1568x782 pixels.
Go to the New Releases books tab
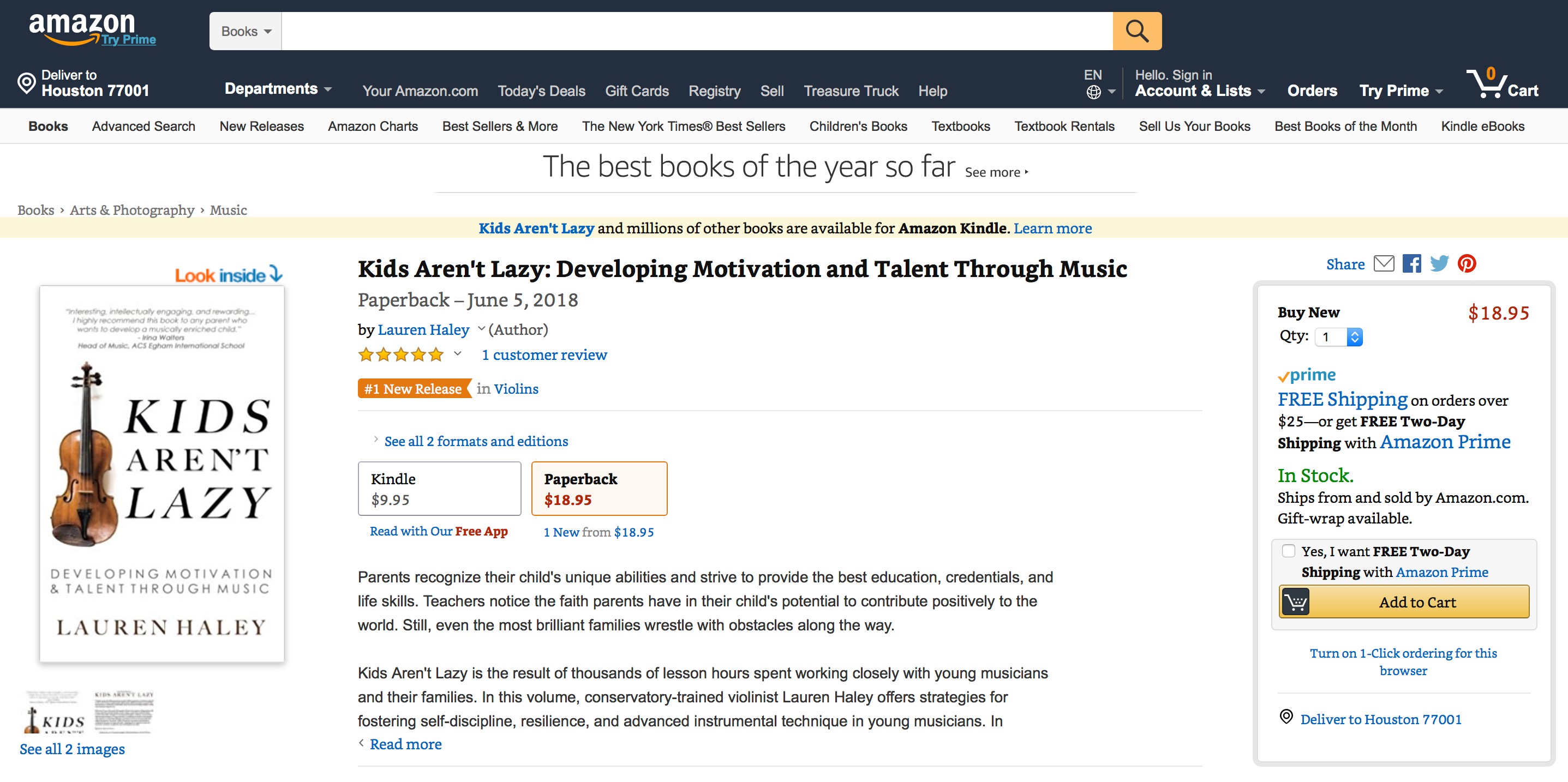click(x=261, y=127)
